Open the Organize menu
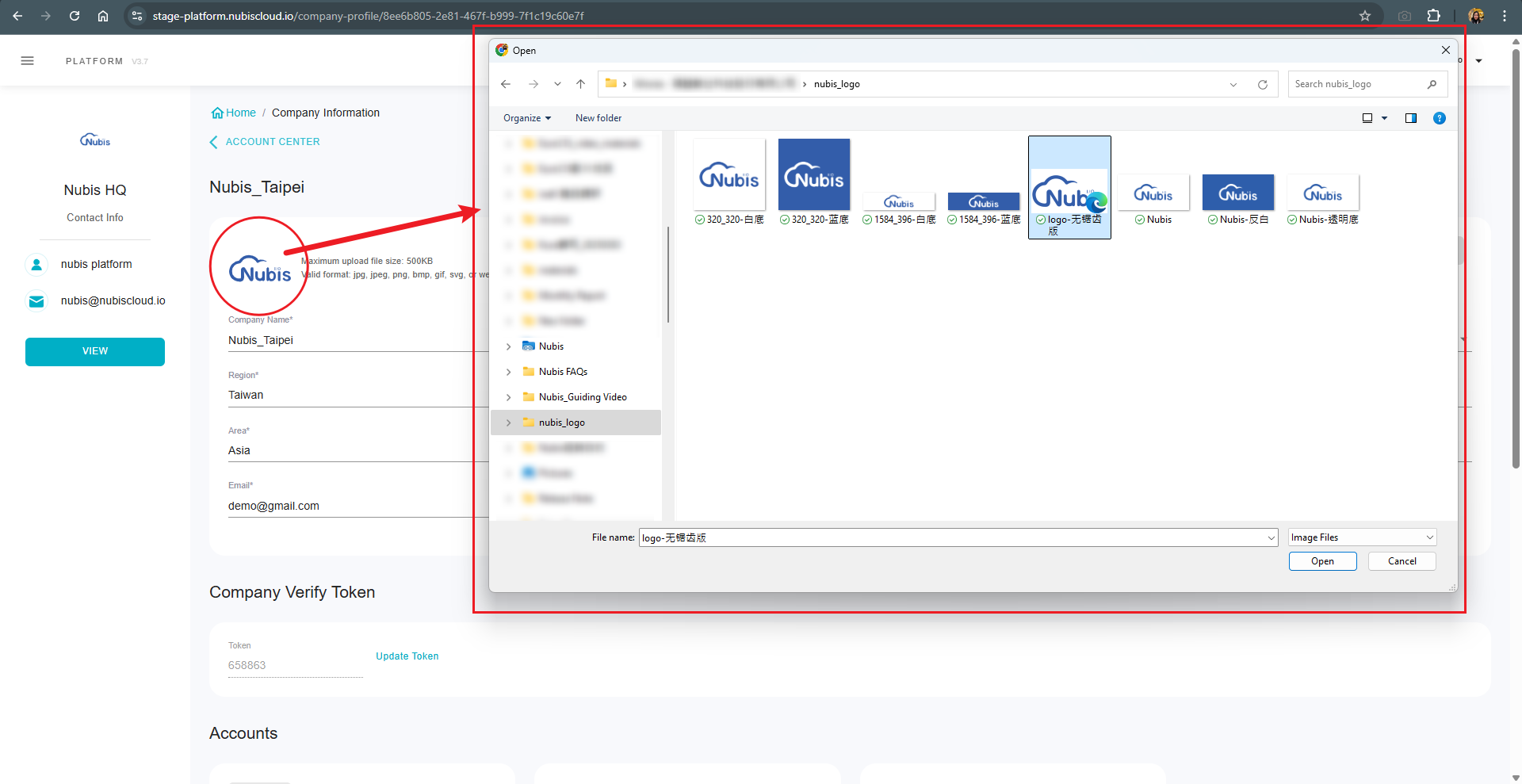1522x784 pixels. 527,118
